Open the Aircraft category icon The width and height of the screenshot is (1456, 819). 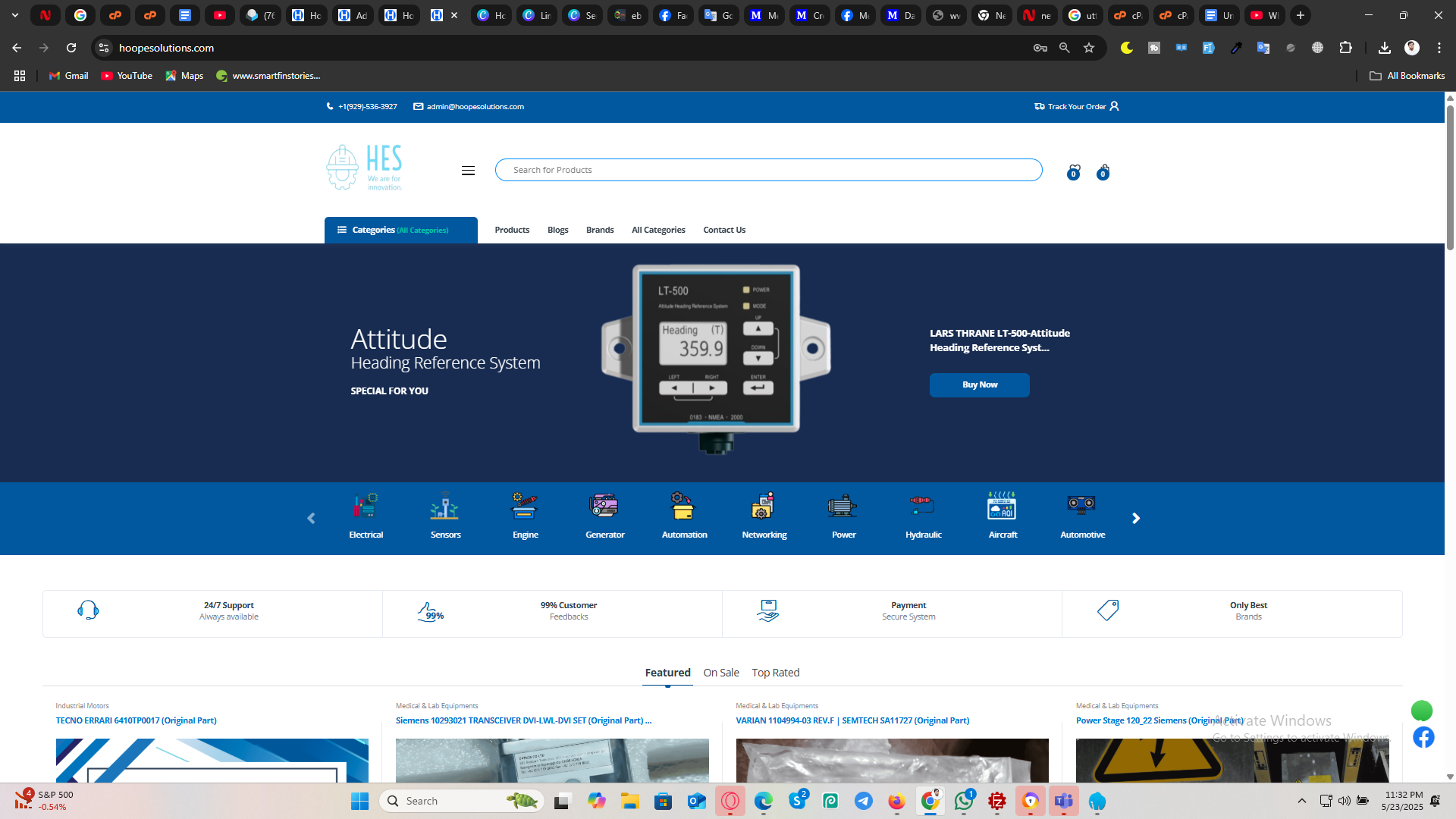point(1003,507)
